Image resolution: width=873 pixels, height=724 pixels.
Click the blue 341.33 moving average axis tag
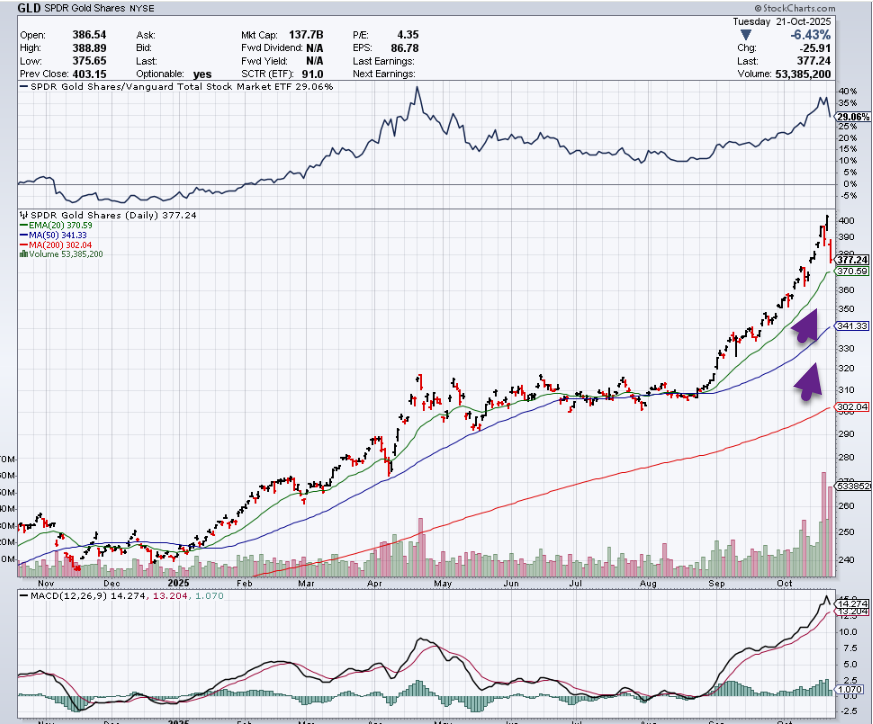(x=852, y=326)
